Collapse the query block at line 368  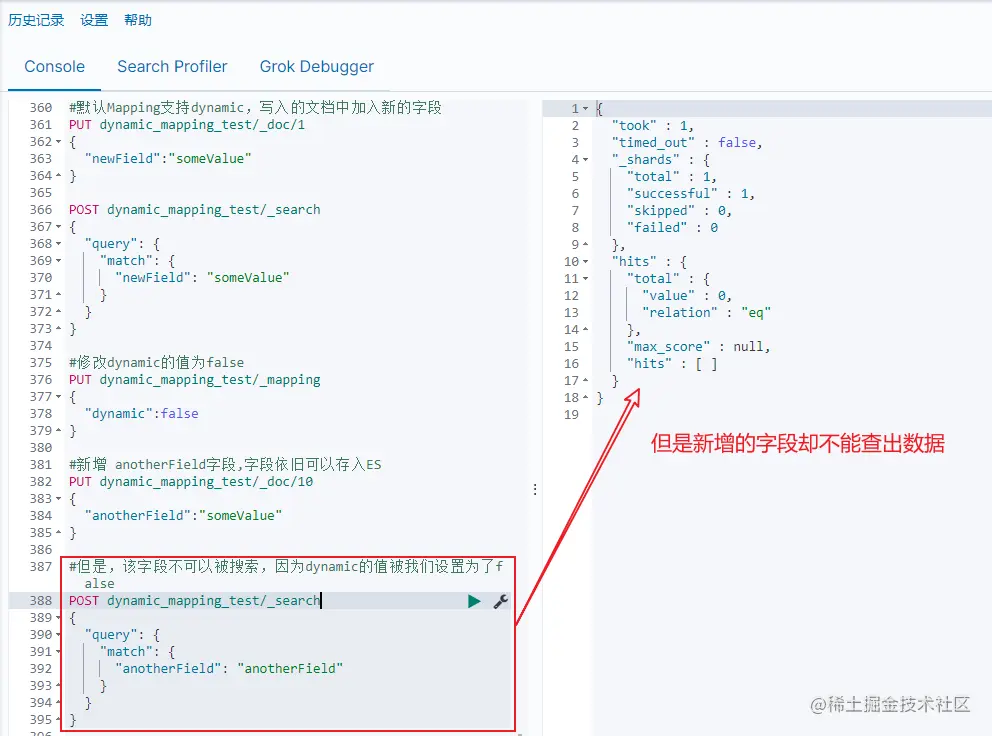pyautogui.click(x=58, y=244)
